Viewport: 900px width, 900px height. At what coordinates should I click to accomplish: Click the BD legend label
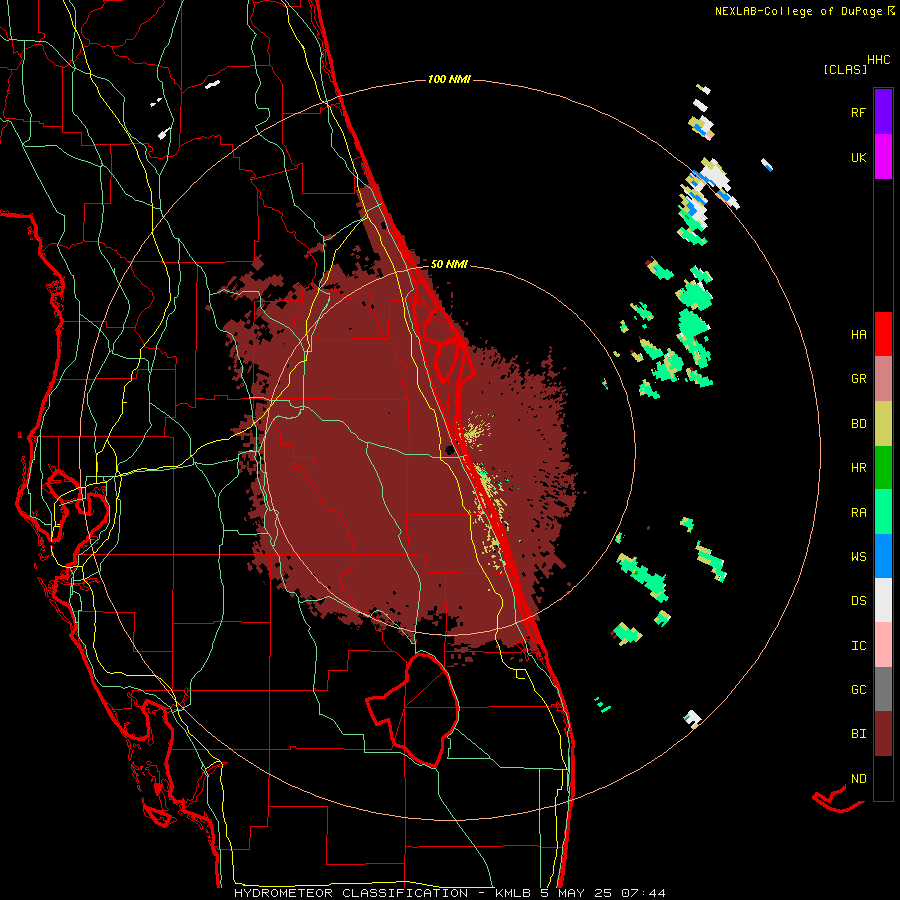coord(858,424)
